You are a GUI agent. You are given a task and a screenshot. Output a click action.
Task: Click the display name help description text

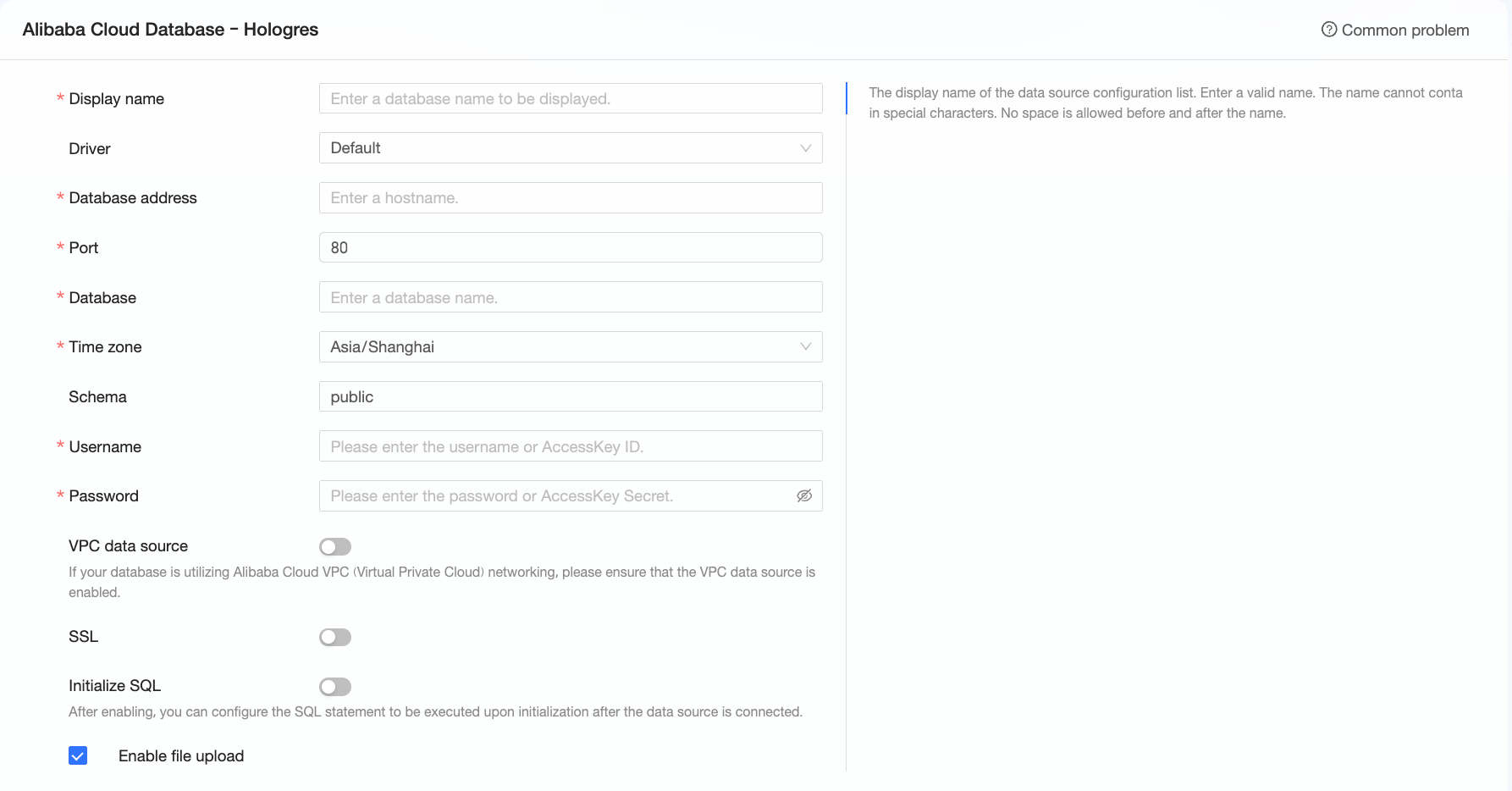(1166, 103)
